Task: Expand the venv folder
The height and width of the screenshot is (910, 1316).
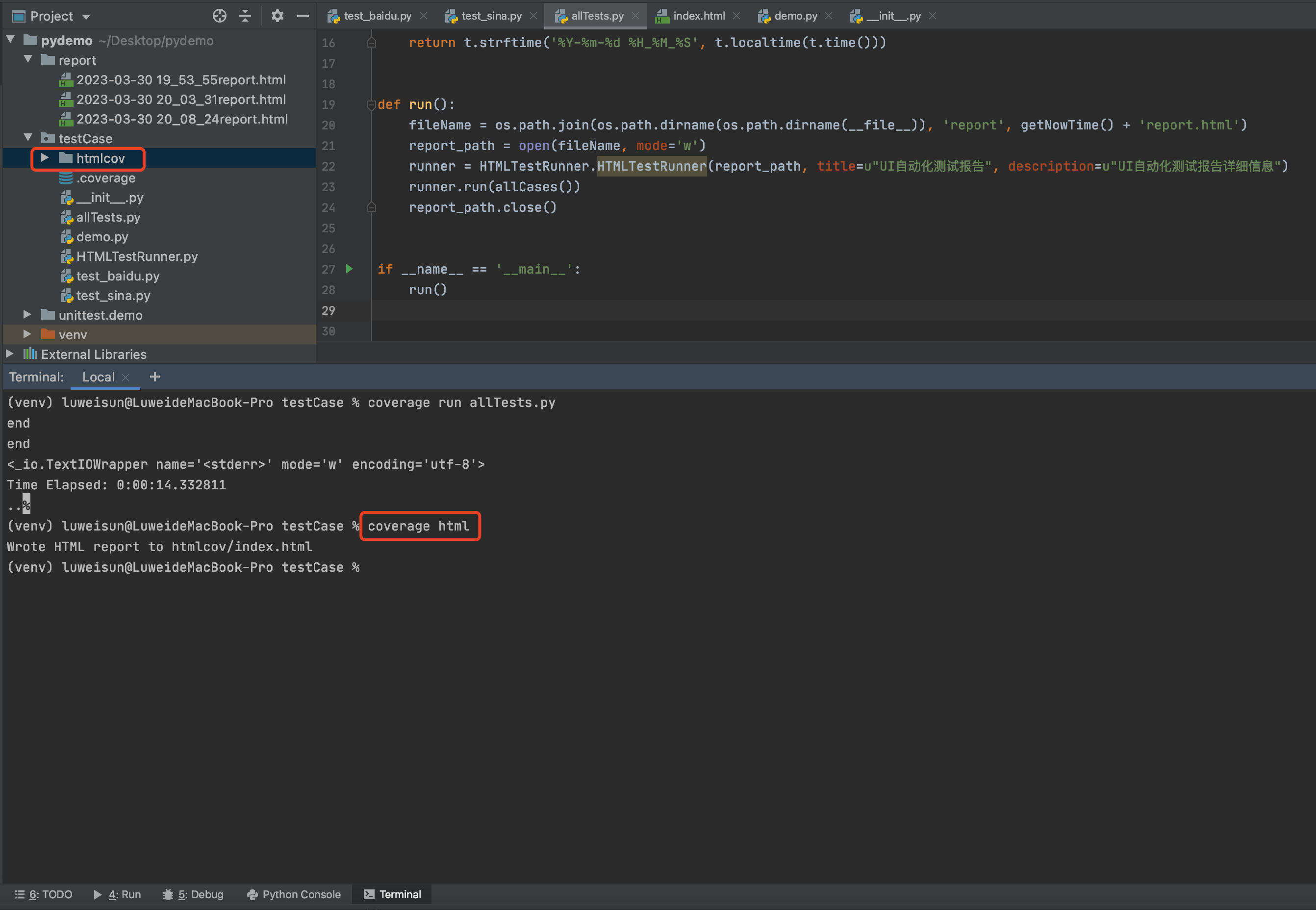Action: click(27, 334)
